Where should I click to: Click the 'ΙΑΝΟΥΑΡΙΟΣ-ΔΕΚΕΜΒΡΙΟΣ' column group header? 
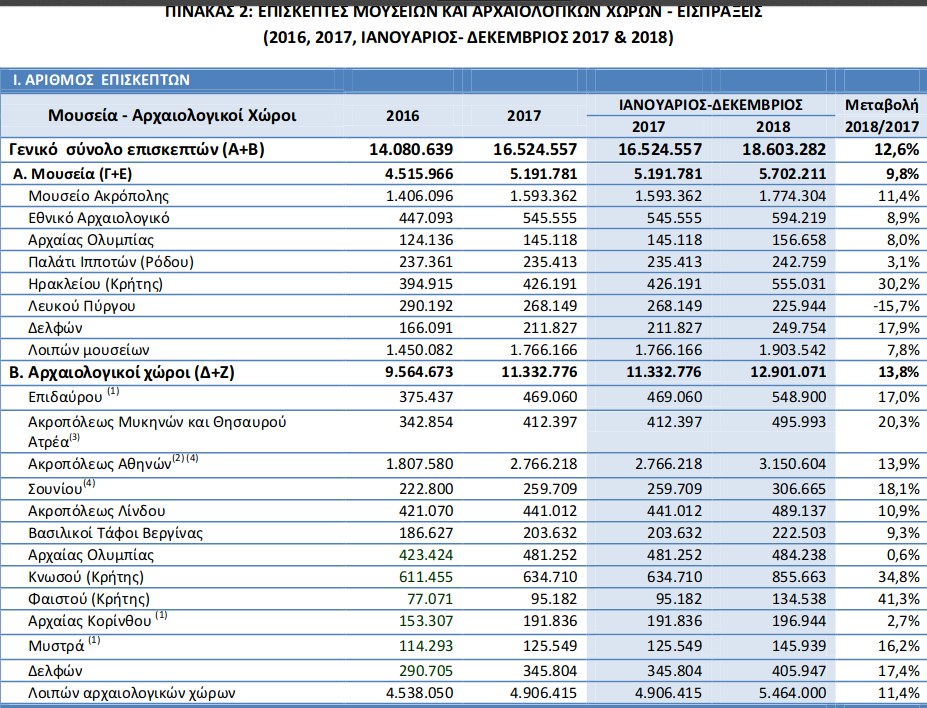point(711,104)
